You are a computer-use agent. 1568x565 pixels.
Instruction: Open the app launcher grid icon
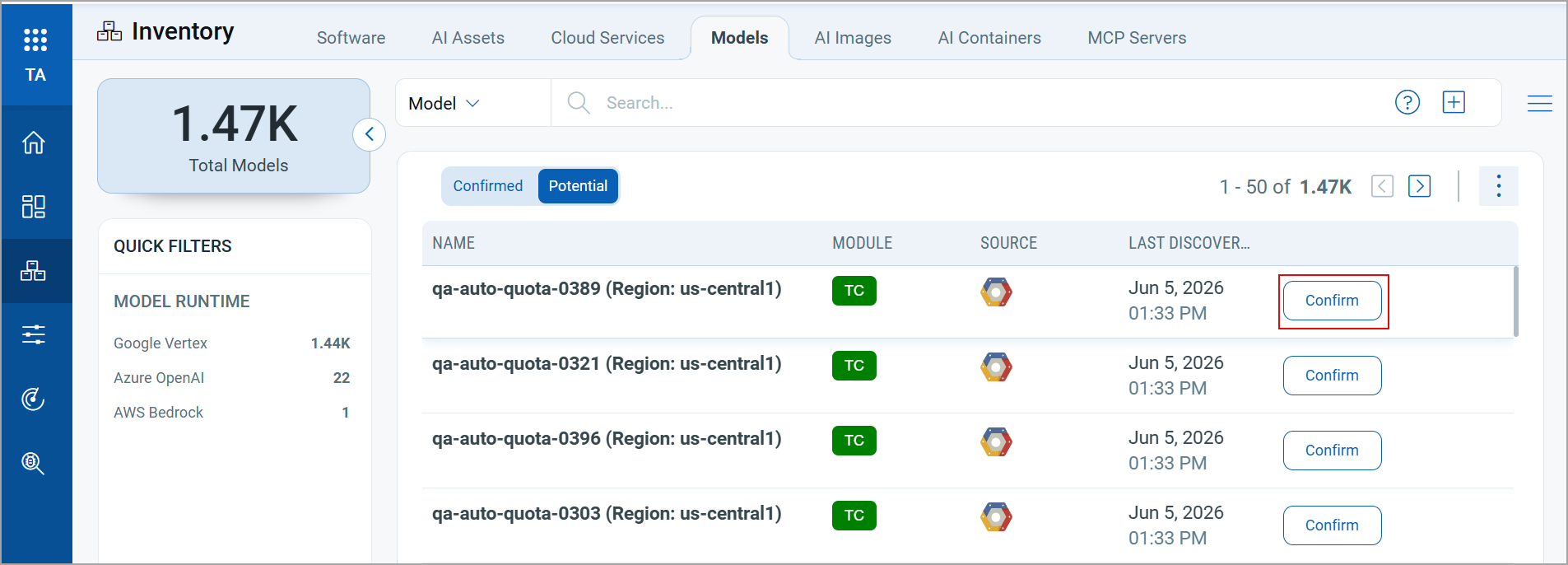click(35, 40)
